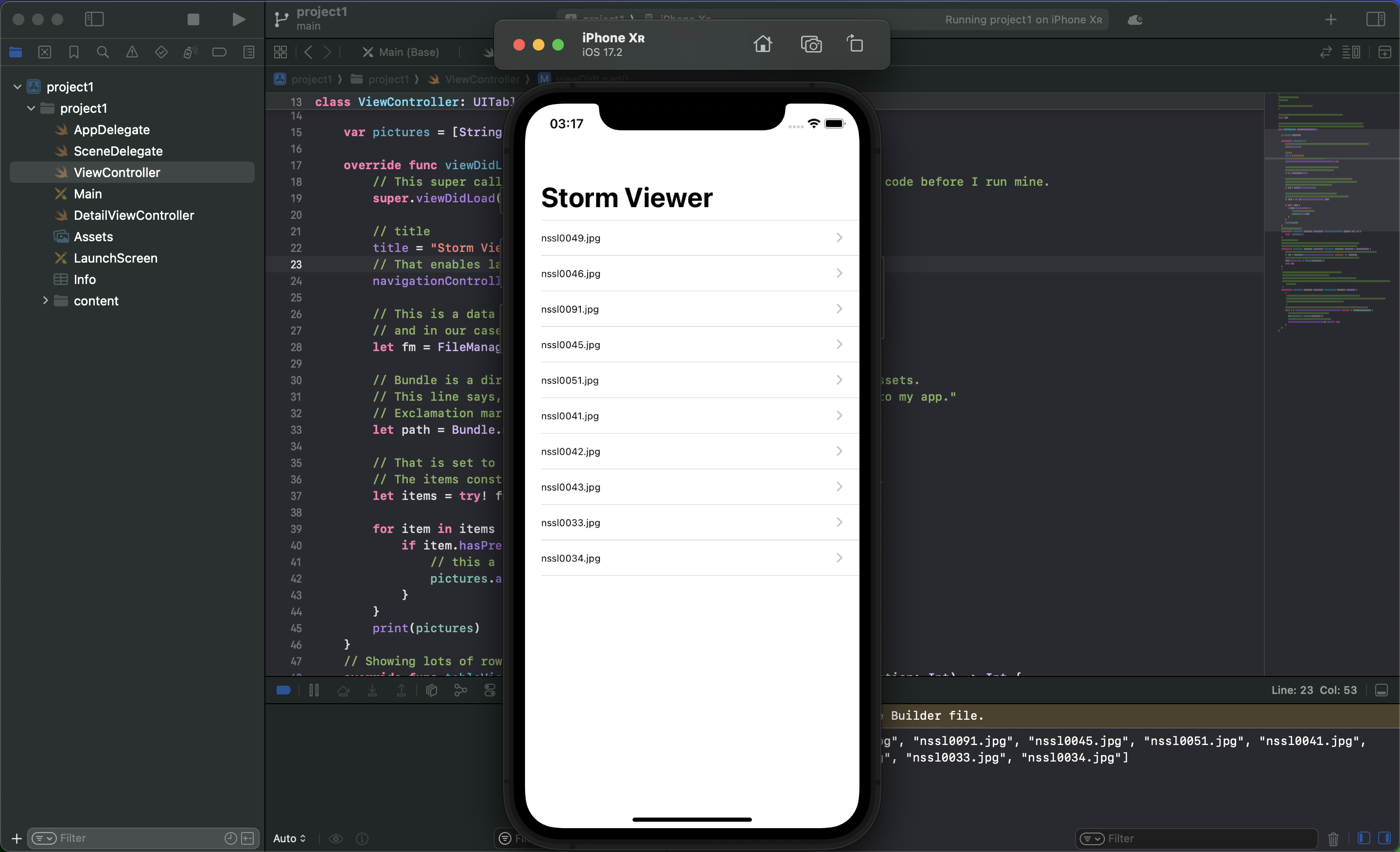Open nssl0046.jpg row in Storm Viewer
Viewport: 1400px width, 852px height.
[x=692, y=273]
